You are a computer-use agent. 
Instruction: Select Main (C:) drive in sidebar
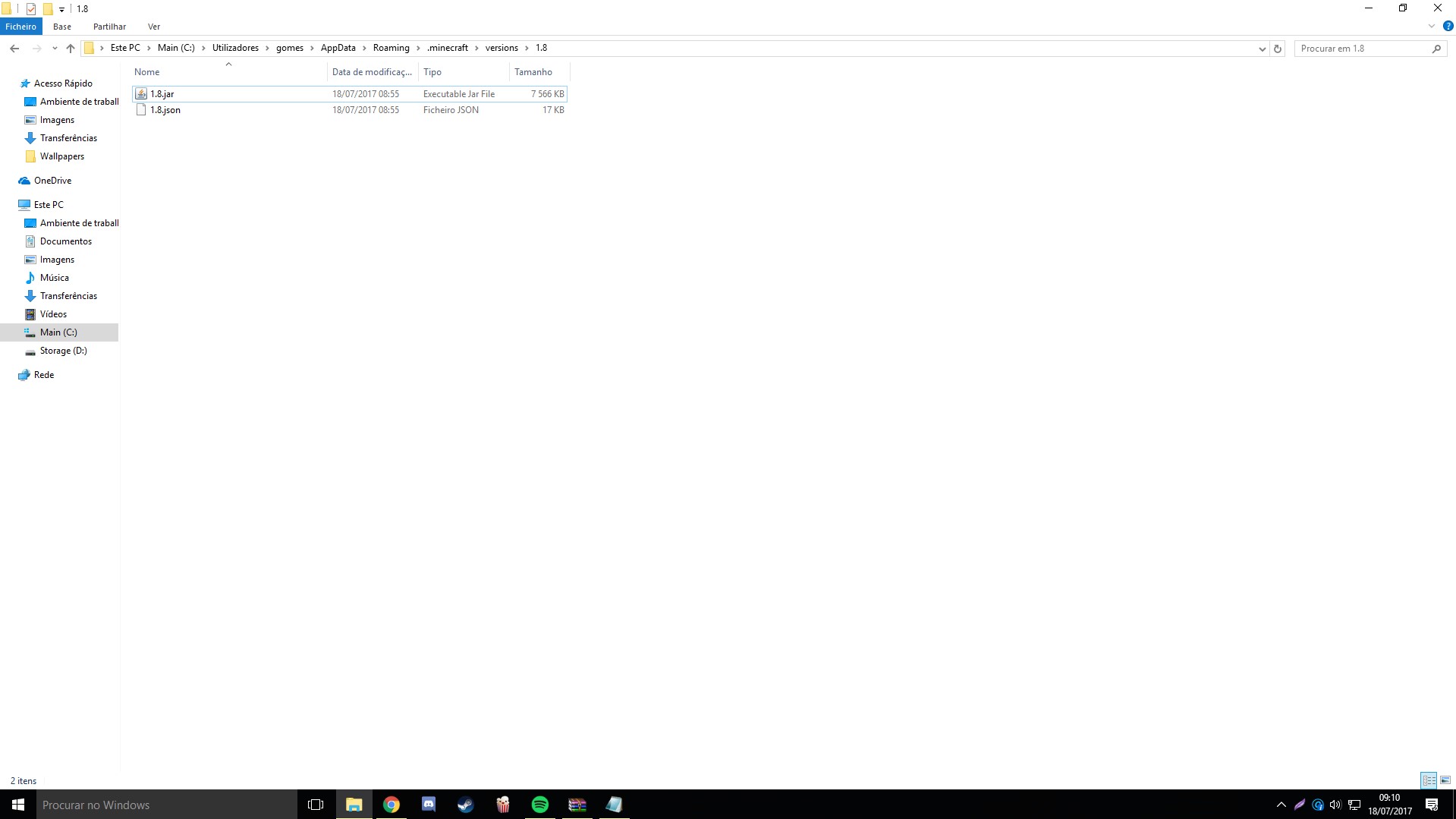point(58,332)
